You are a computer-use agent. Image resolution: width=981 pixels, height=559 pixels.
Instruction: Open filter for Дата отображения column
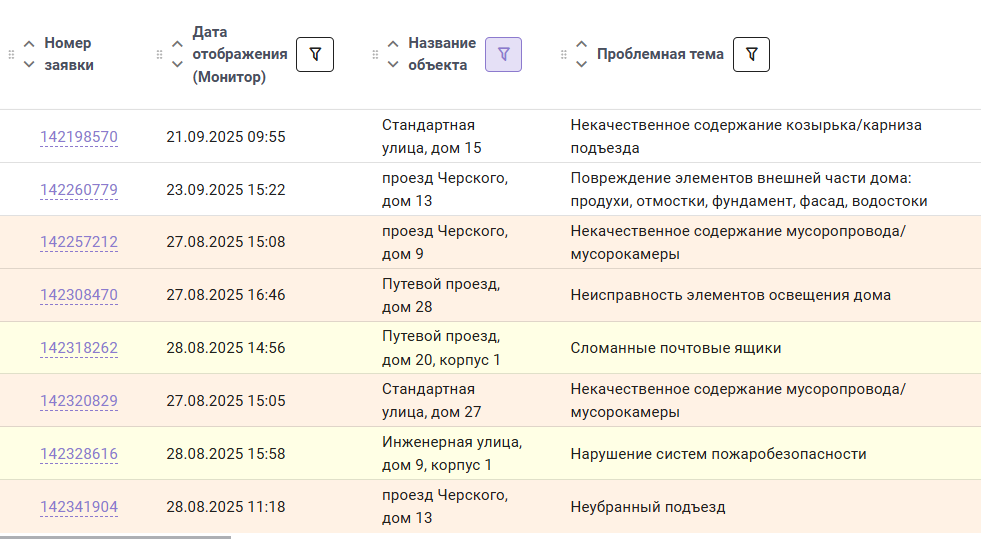(315, 54)
